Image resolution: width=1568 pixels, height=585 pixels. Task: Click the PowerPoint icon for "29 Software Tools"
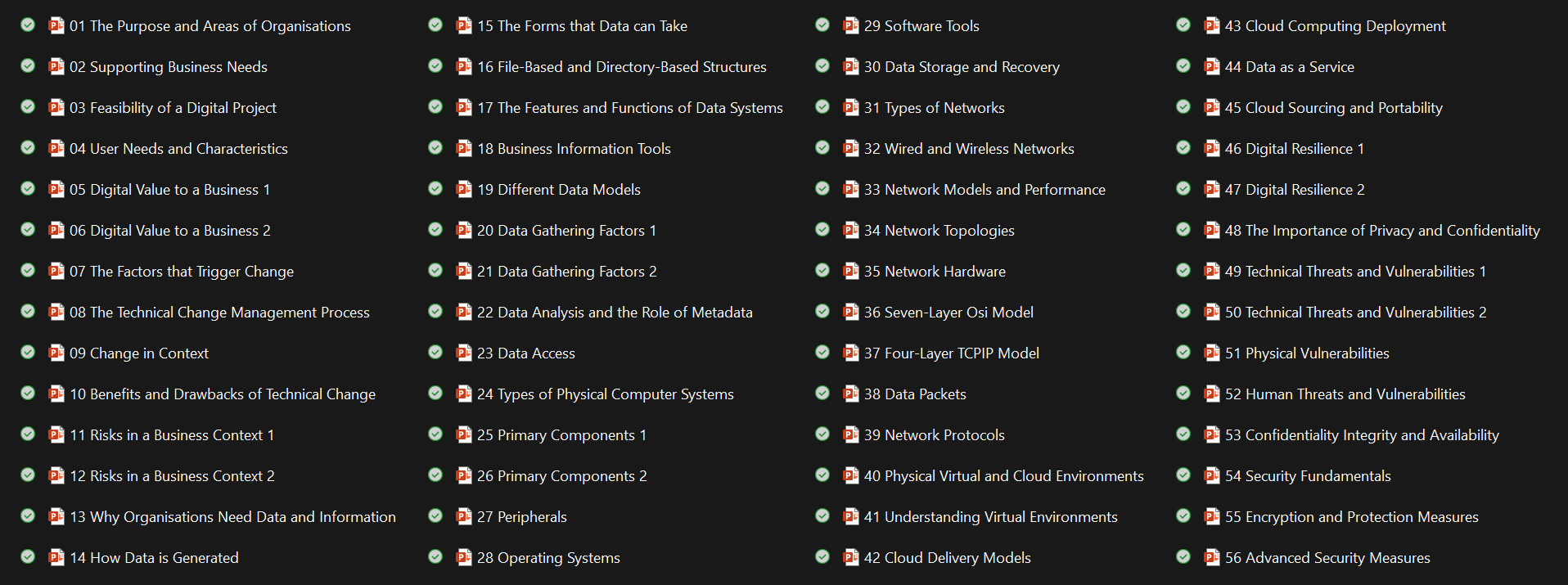tap(851, 25)
